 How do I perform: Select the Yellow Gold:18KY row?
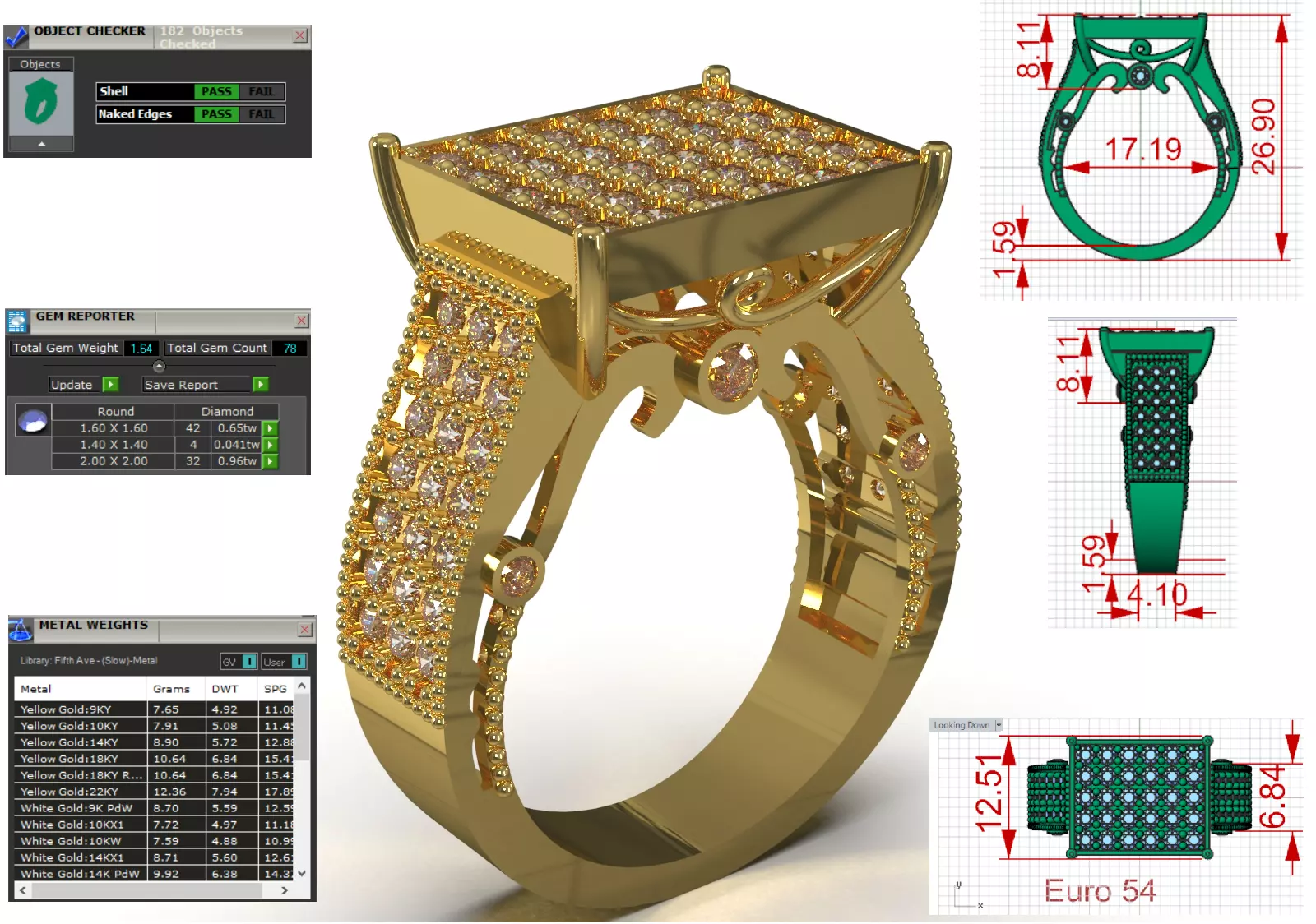click(154, 759)
